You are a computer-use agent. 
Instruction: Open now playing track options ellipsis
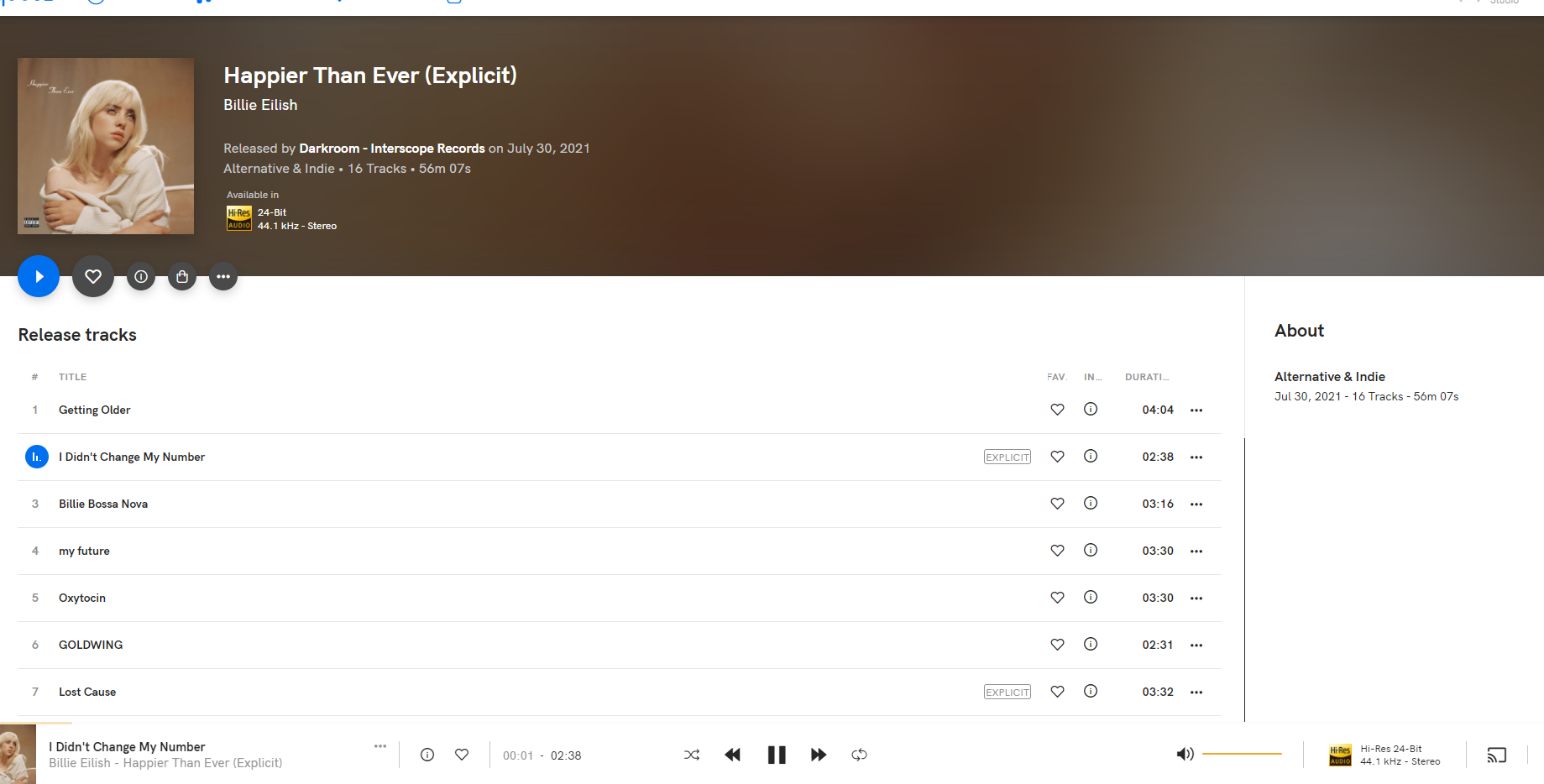tap(380, 745)
